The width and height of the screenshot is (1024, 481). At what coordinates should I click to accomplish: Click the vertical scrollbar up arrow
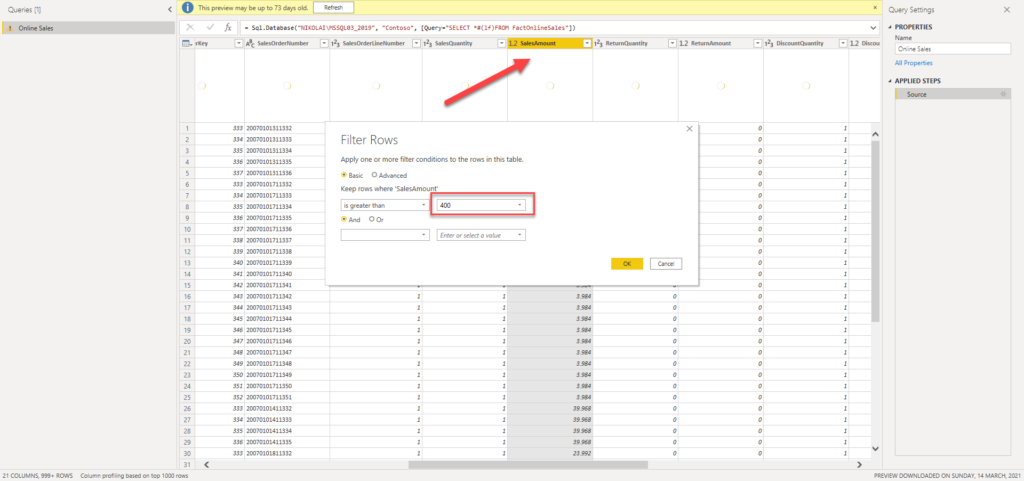pos(876,134)
